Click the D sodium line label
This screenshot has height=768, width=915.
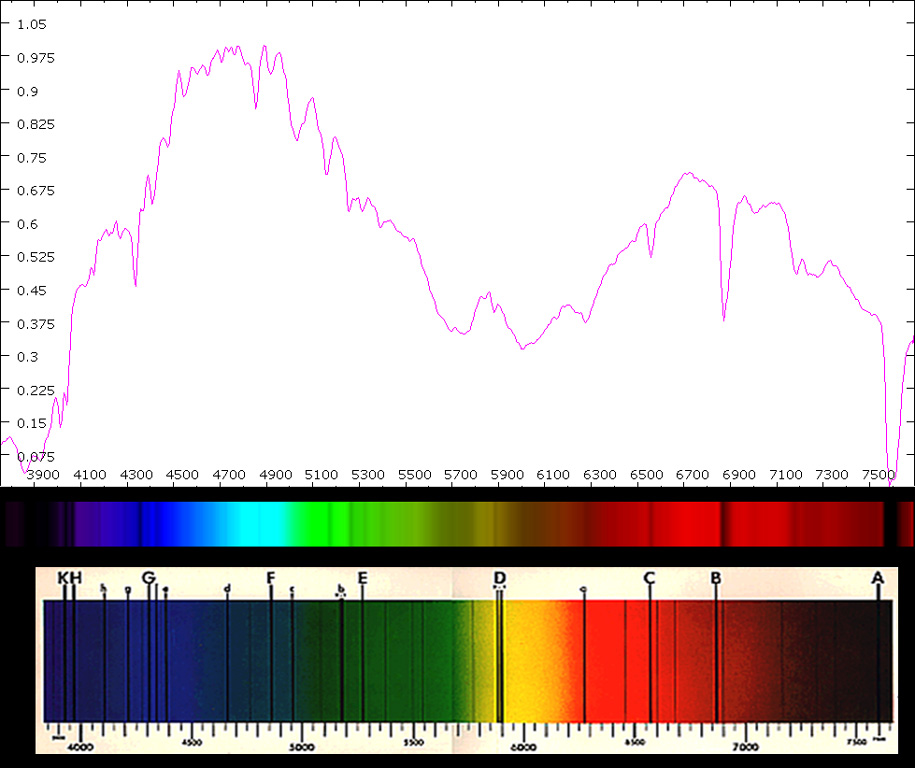[x=500, y=578]
